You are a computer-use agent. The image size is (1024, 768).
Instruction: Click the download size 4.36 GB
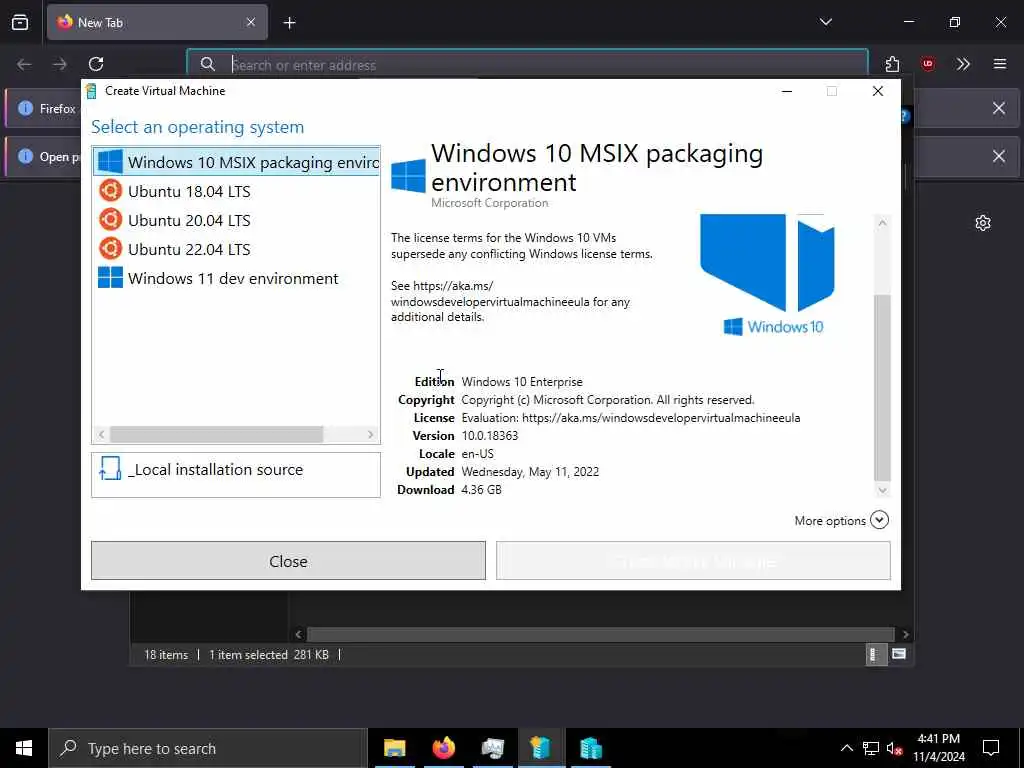coord(481,489)
